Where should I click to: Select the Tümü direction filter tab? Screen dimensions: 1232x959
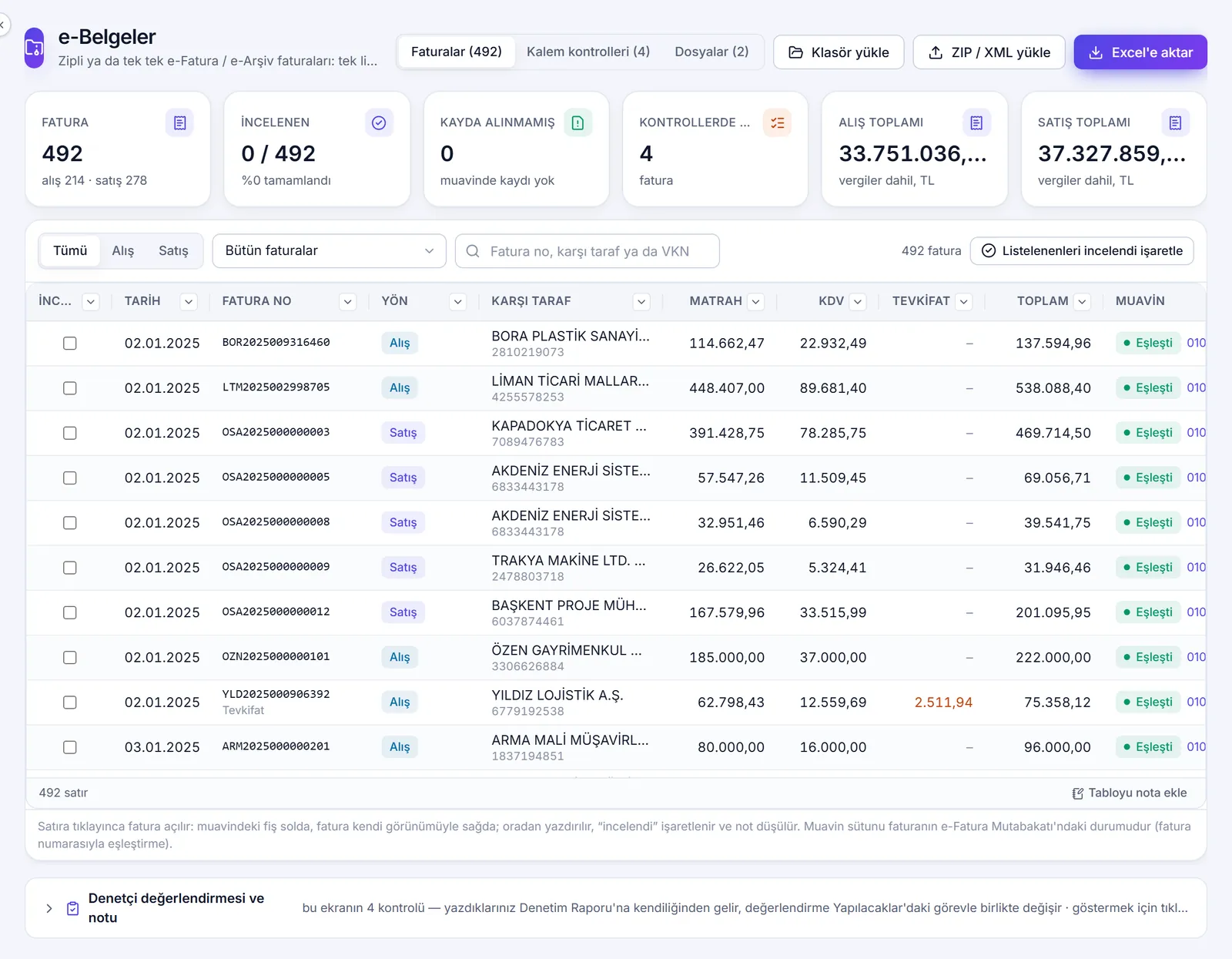70,251
